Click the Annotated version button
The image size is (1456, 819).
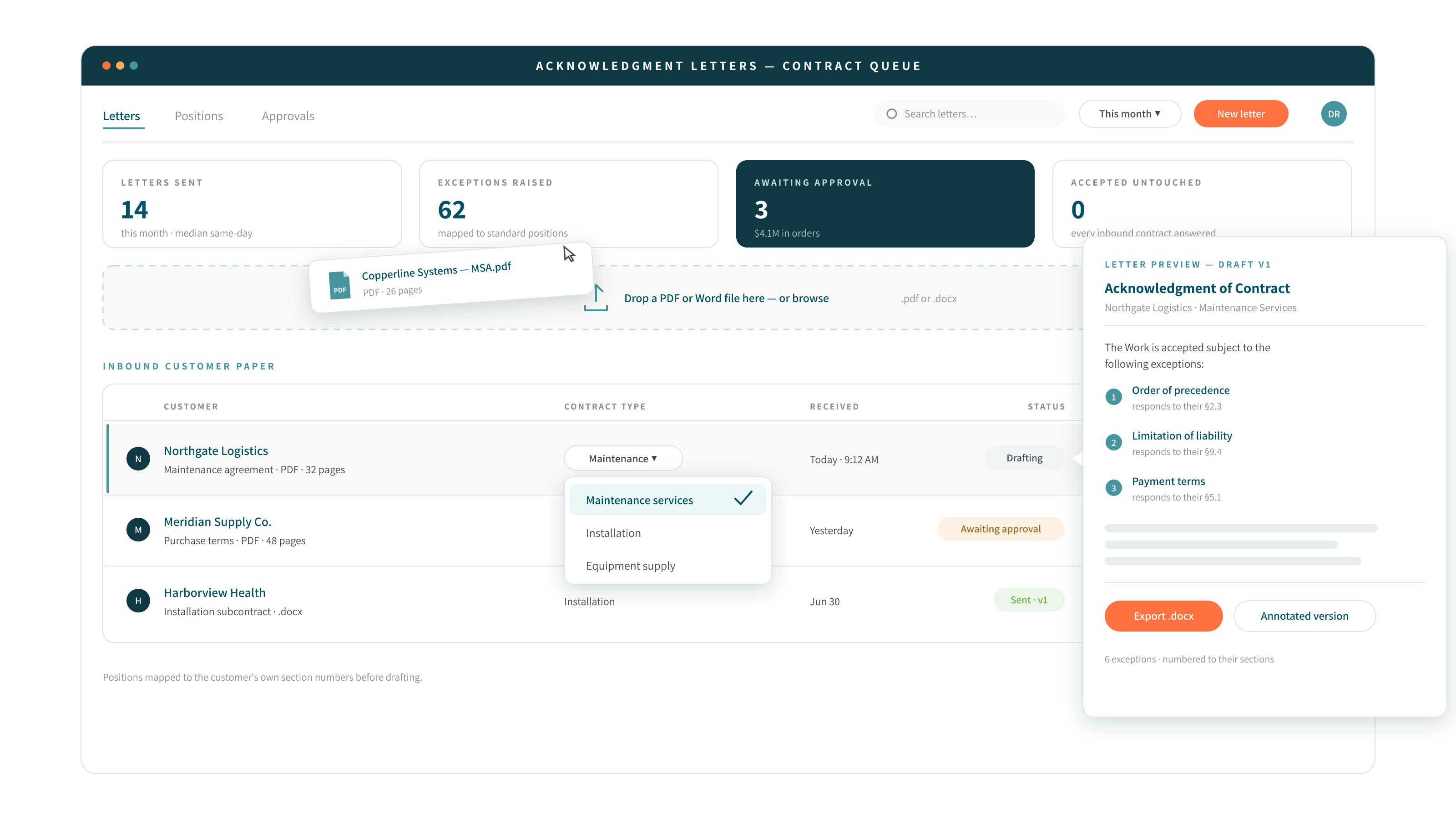(1304, 616)
